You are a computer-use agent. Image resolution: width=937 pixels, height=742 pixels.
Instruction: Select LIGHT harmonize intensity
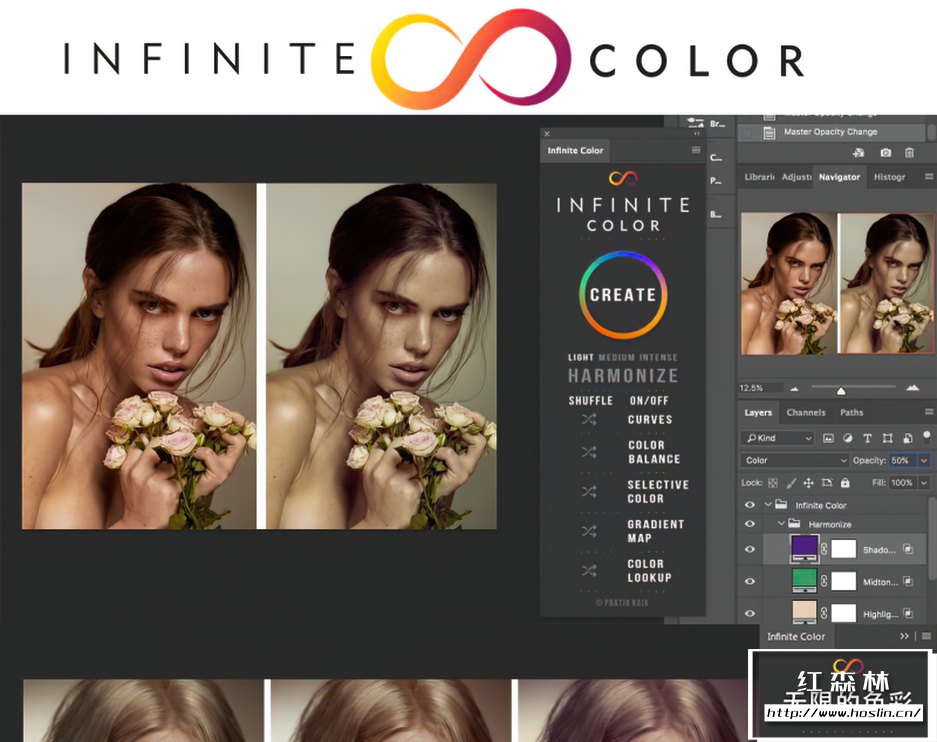(x=580, y=357)
